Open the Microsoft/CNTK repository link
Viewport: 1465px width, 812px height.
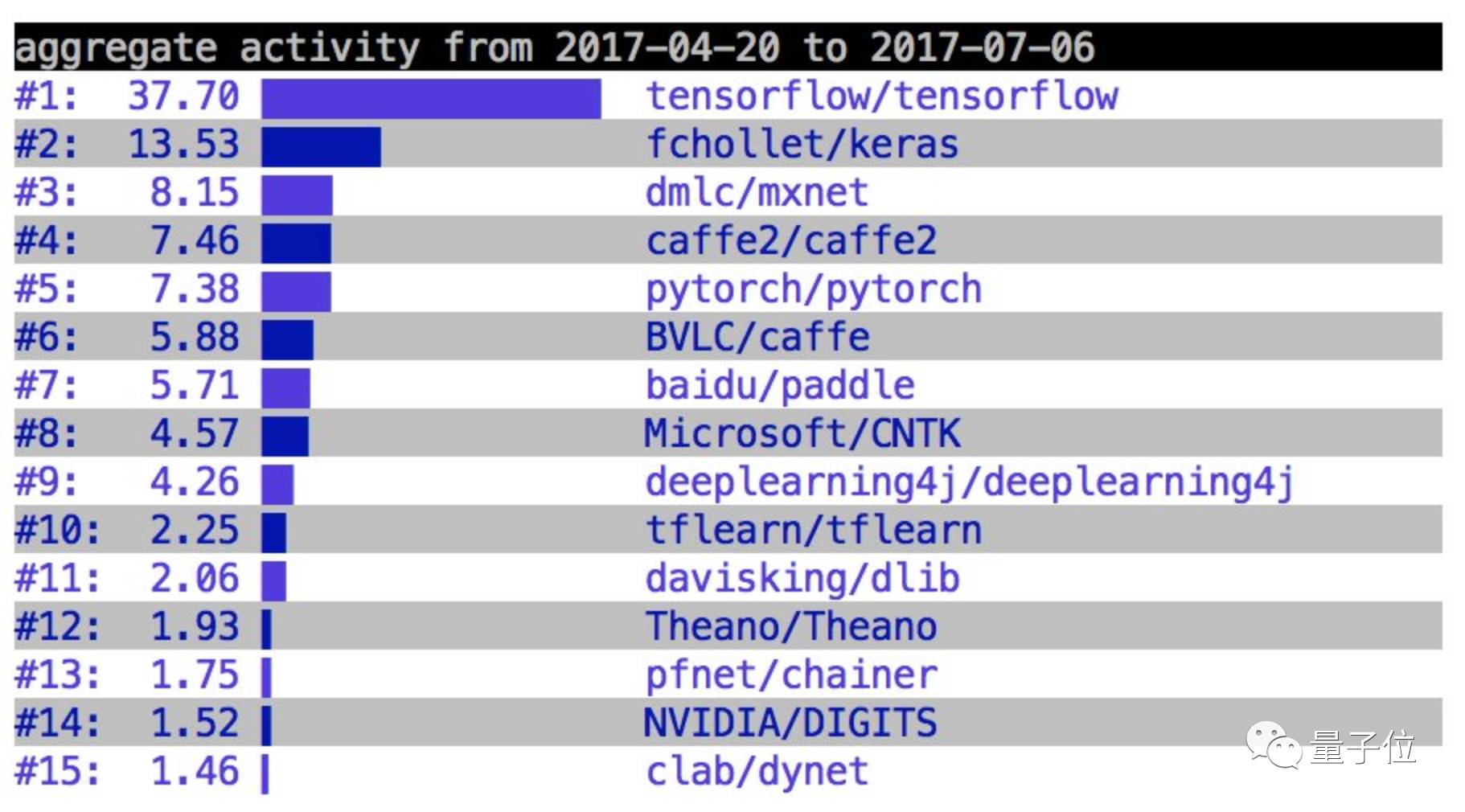click(x=802, y=434)
